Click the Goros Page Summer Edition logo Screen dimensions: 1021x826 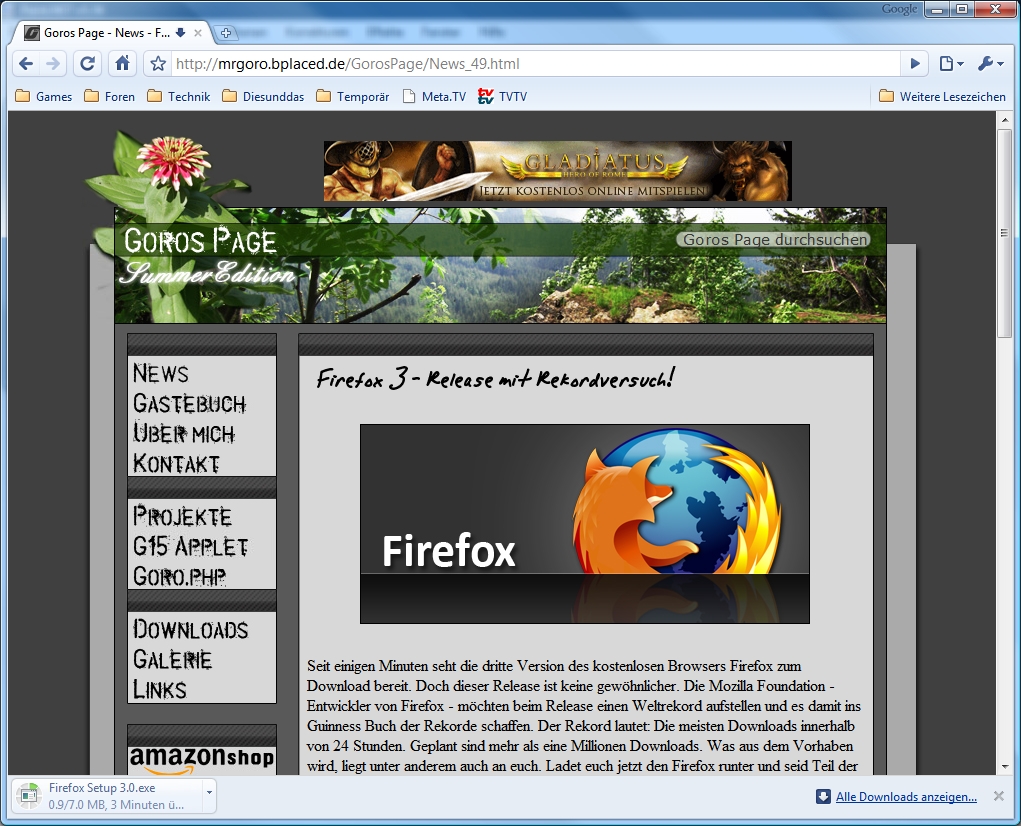point(205,255)
